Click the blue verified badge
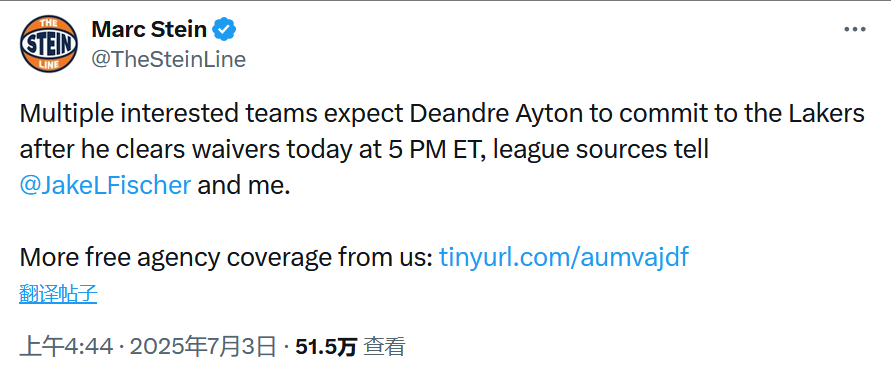Screen dimensions: 891x381 point(224,29)
